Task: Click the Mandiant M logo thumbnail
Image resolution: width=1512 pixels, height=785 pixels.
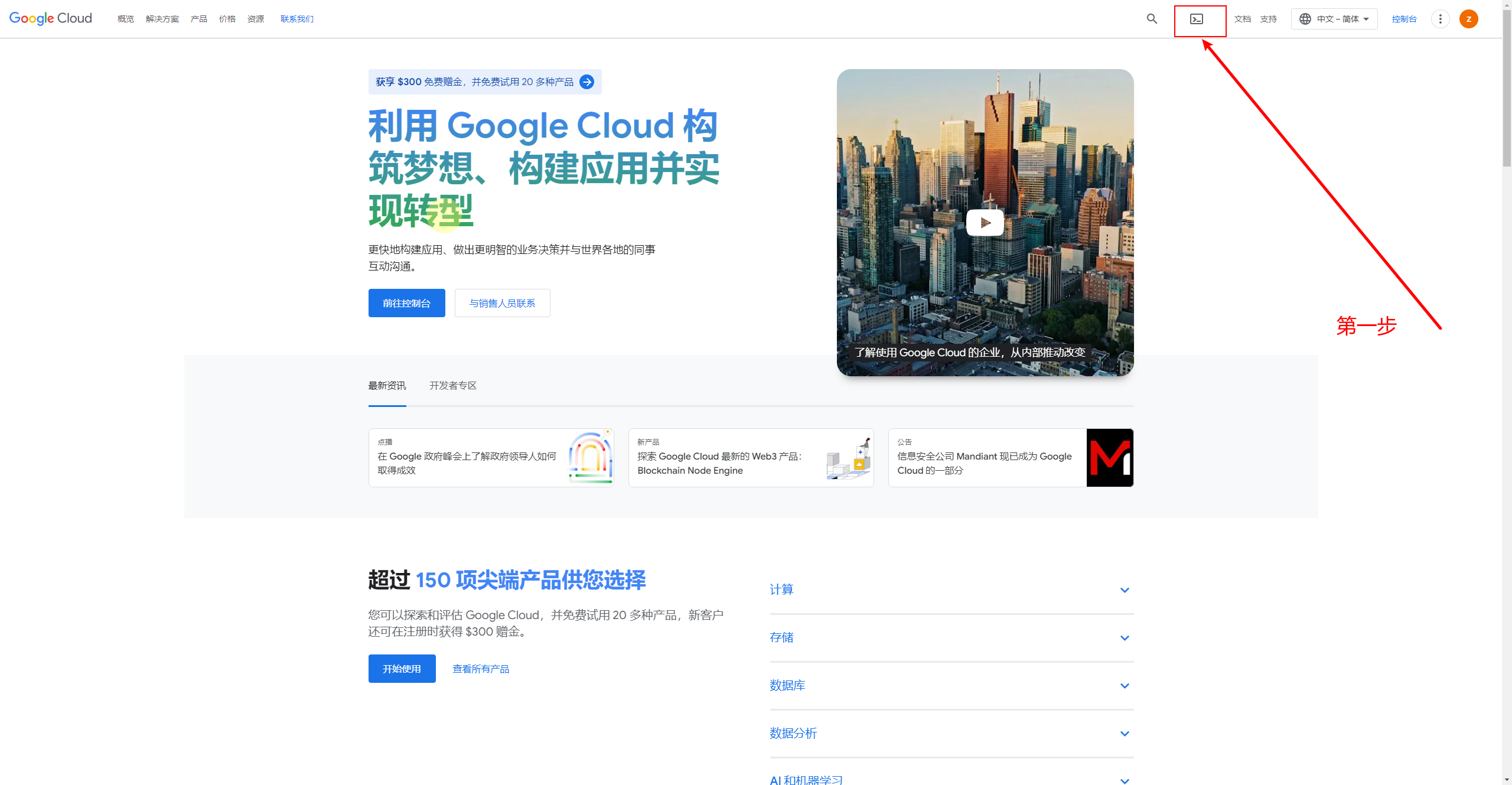Action: pos(1110,458)
